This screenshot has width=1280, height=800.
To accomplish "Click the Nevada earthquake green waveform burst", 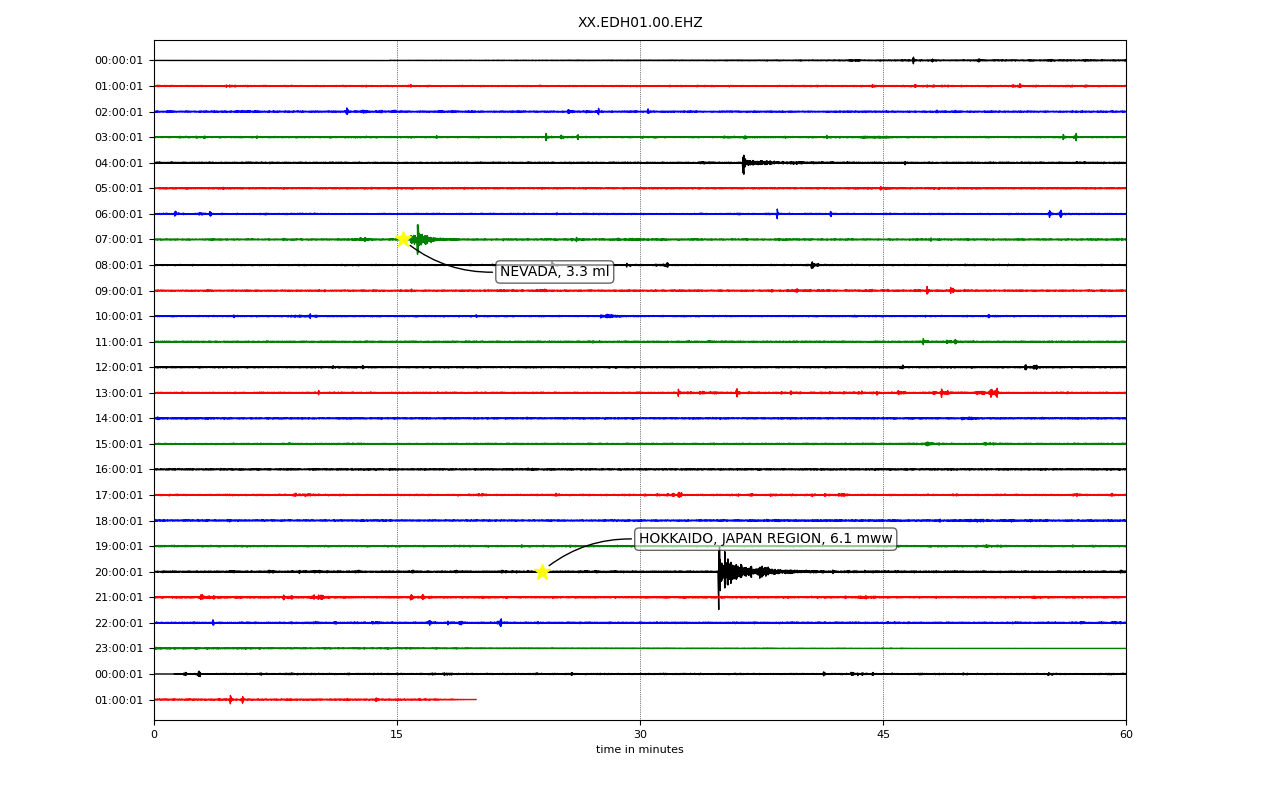I will point(425,239).
